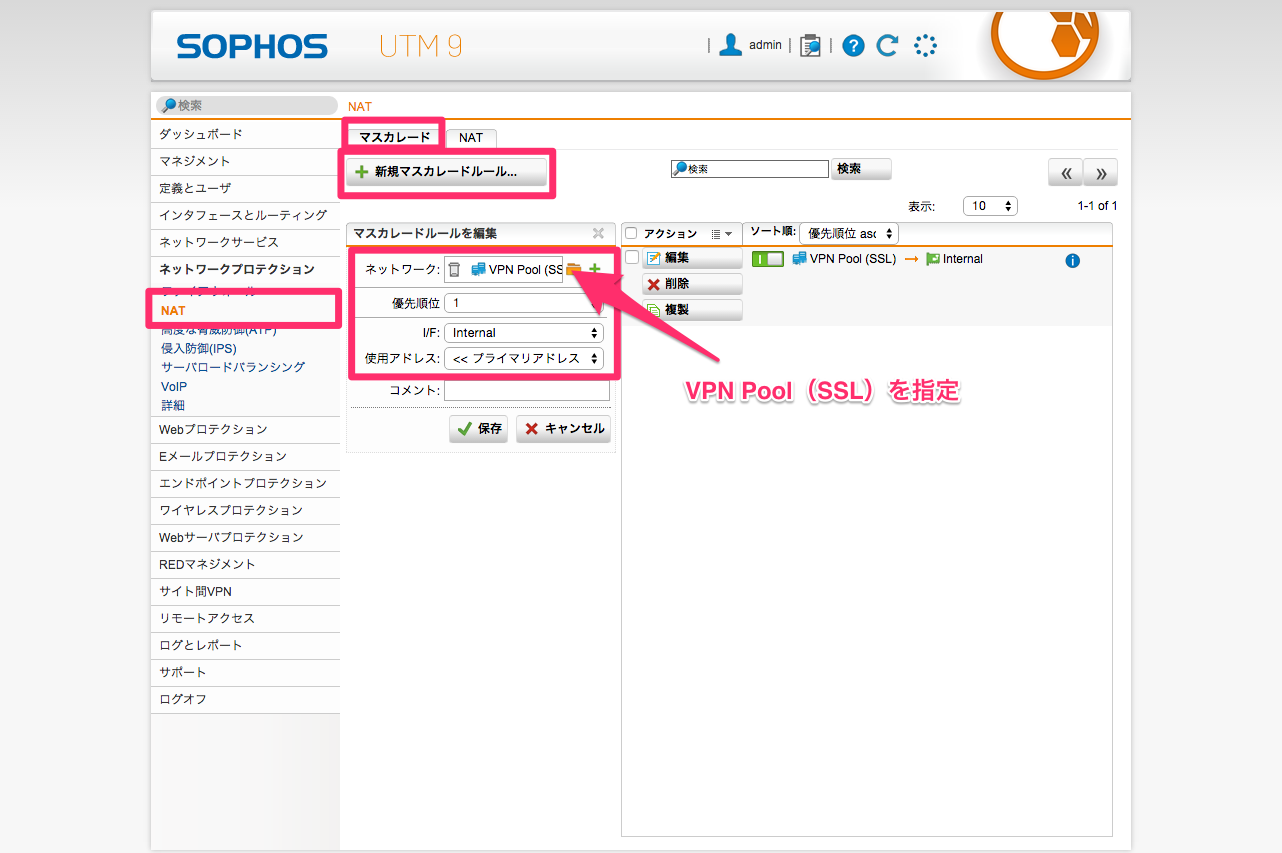Save the rule with 保存 button
Screen dimensions: 1282x853
coord(479,428)
